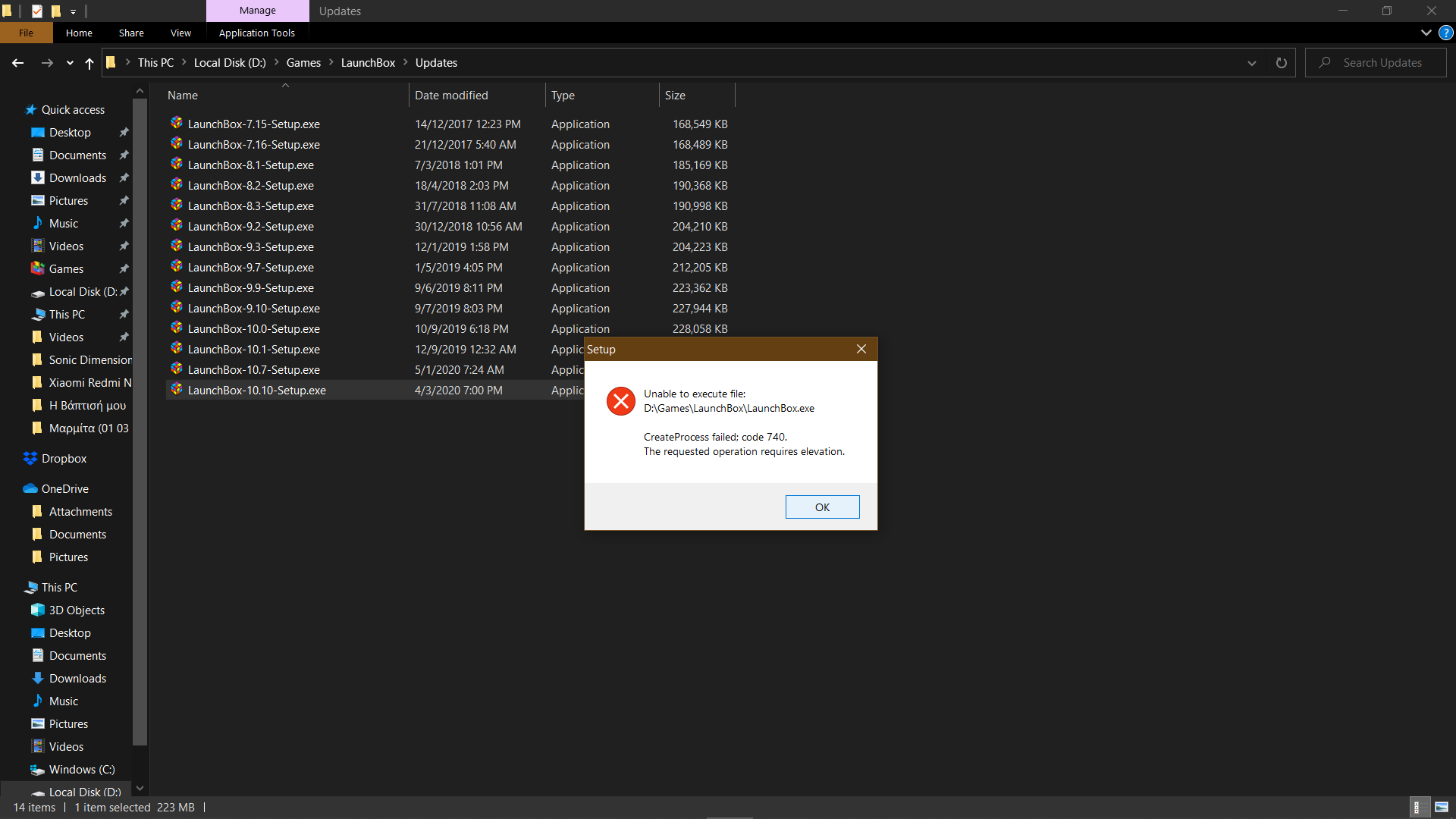
Task: Open 3D Objects under This PC
Action: [77, 610]
